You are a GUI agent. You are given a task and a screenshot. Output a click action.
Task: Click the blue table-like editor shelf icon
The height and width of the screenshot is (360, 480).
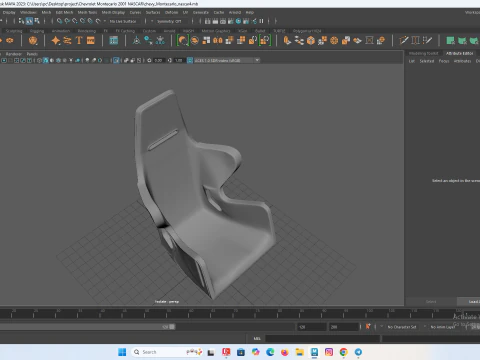click(114, 41)
